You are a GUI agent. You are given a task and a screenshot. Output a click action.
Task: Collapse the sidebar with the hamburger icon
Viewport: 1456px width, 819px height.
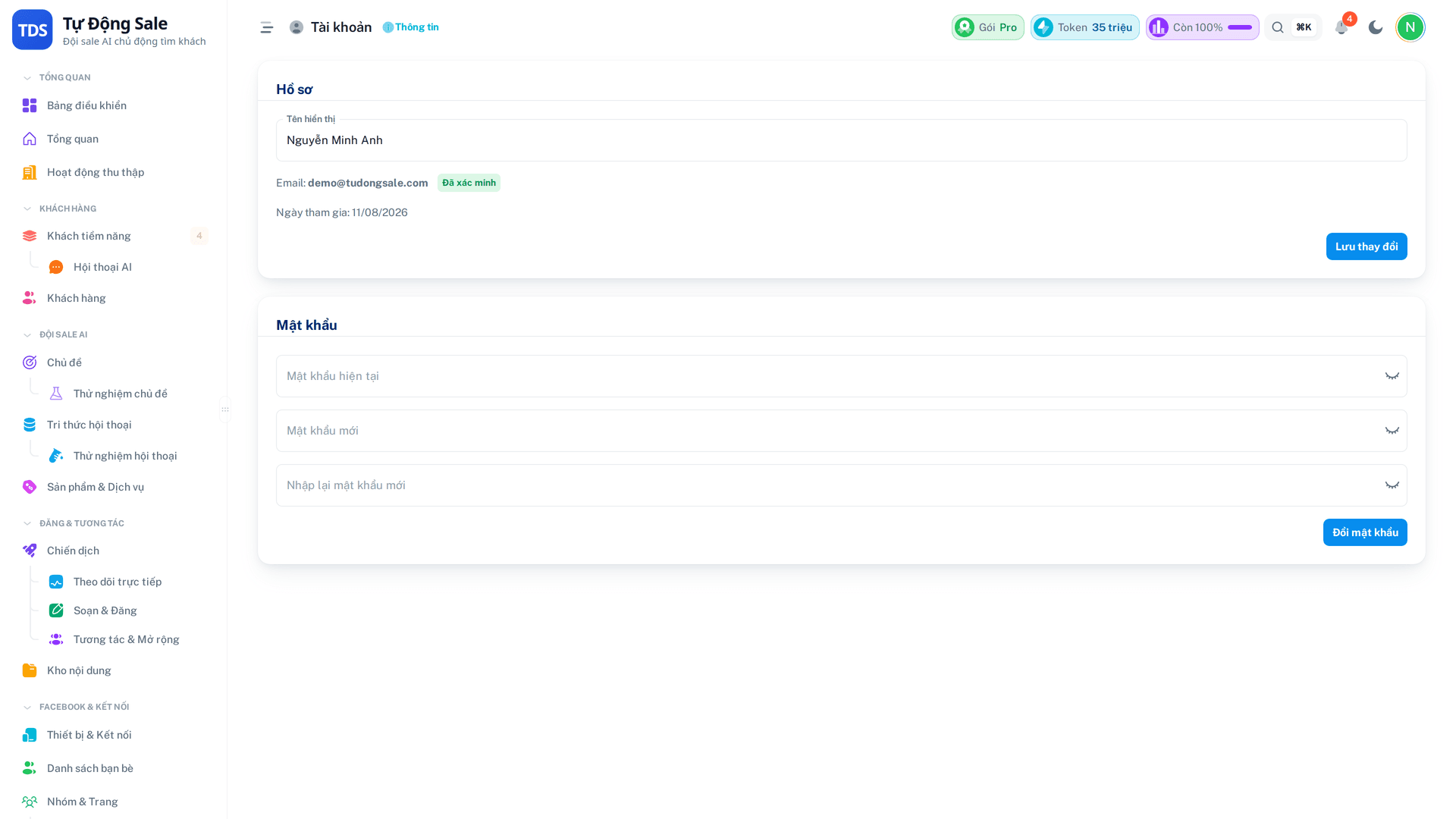tap(267, 27)
